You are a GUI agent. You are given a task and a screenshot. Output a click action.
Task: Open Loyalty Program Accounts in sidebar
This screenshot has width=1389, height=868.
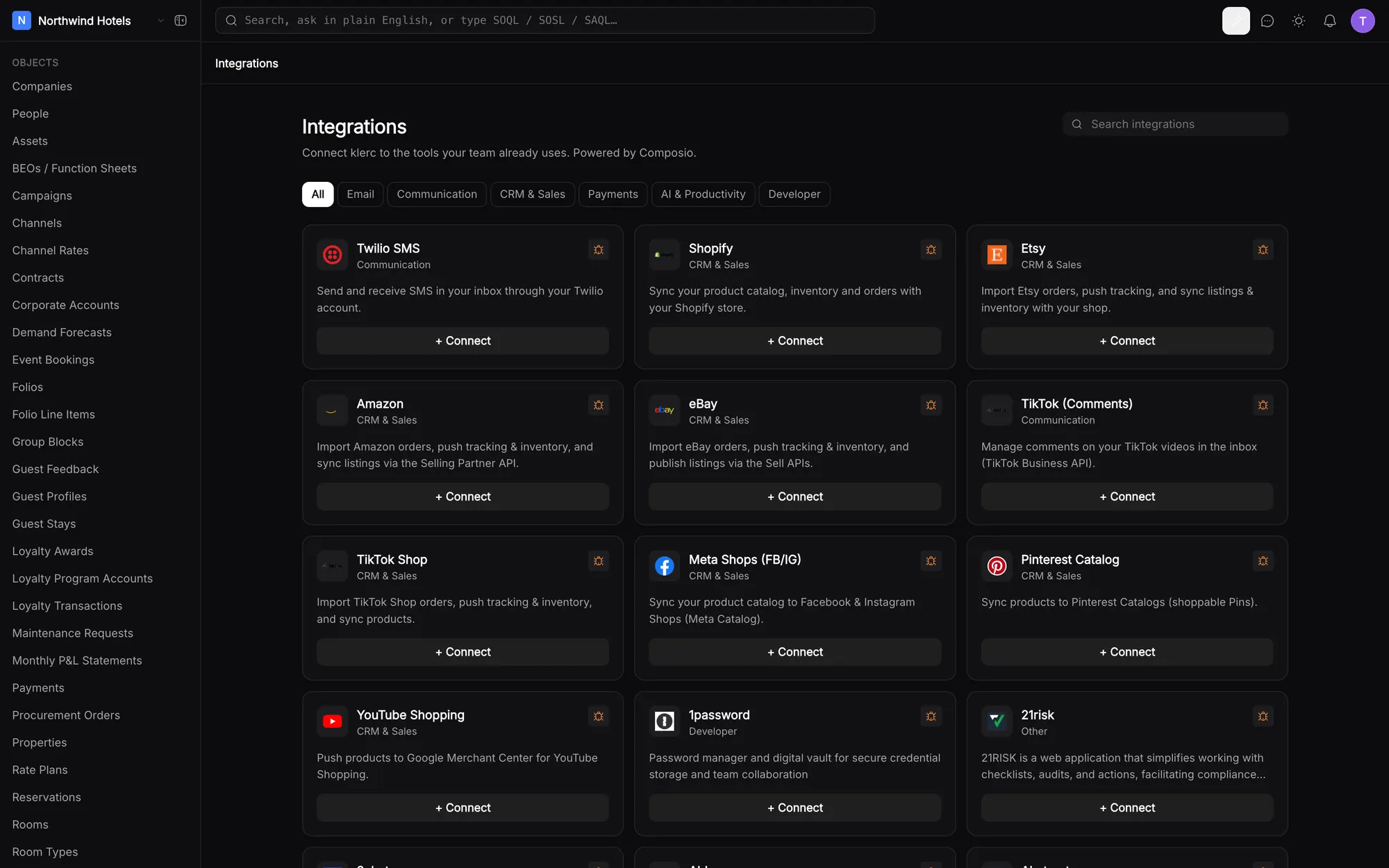(82, 578)
